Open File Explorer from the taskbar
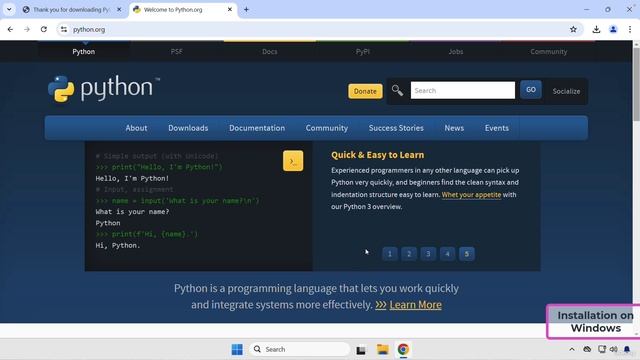Image resolution: width=640 pixels, height=360 pixels. click(x=382, y=349)
